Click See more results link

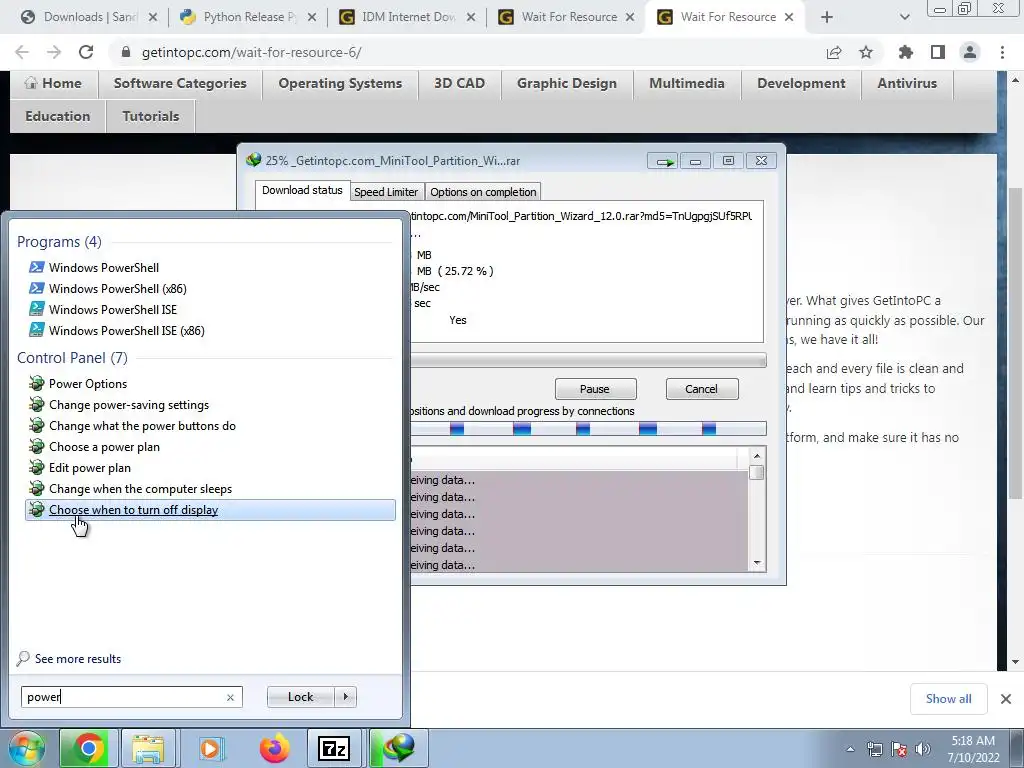[x=78, y=659]
